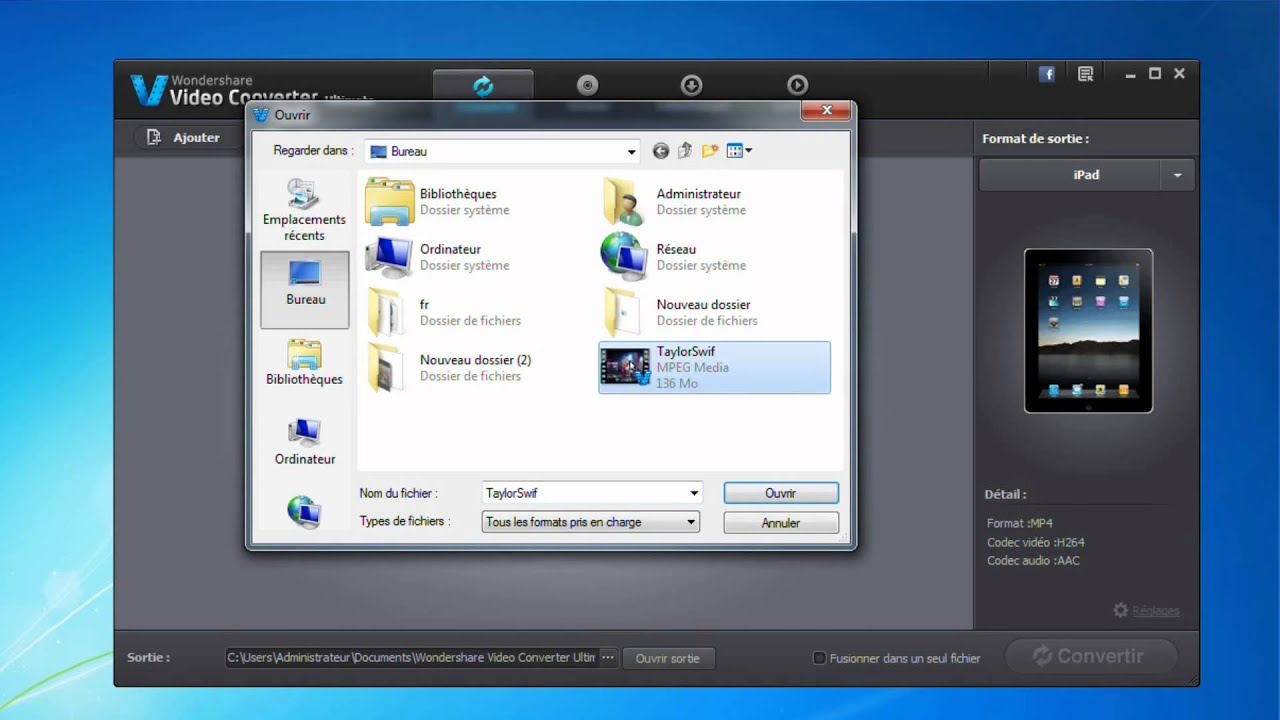Click the Sortie output path field
Image resolution: width=1280 pixels, height=720 pixels.
[x=411, y=658]
